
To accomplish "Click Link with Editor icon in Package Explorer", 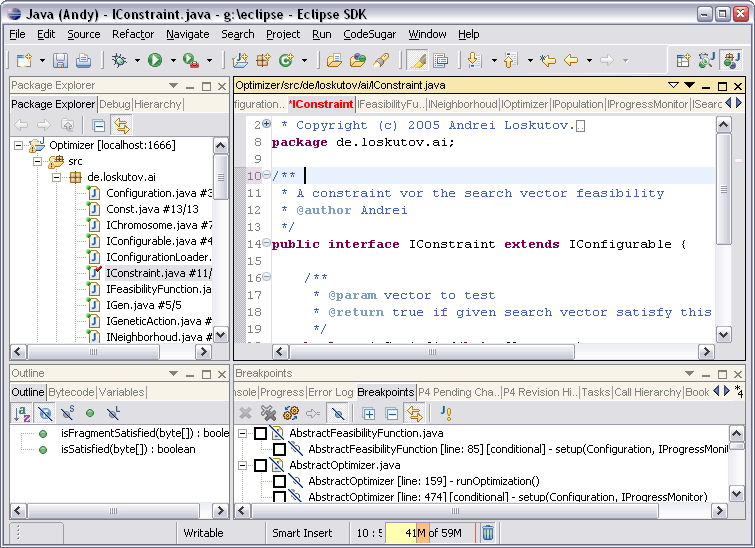I will [x=122, y=125].
